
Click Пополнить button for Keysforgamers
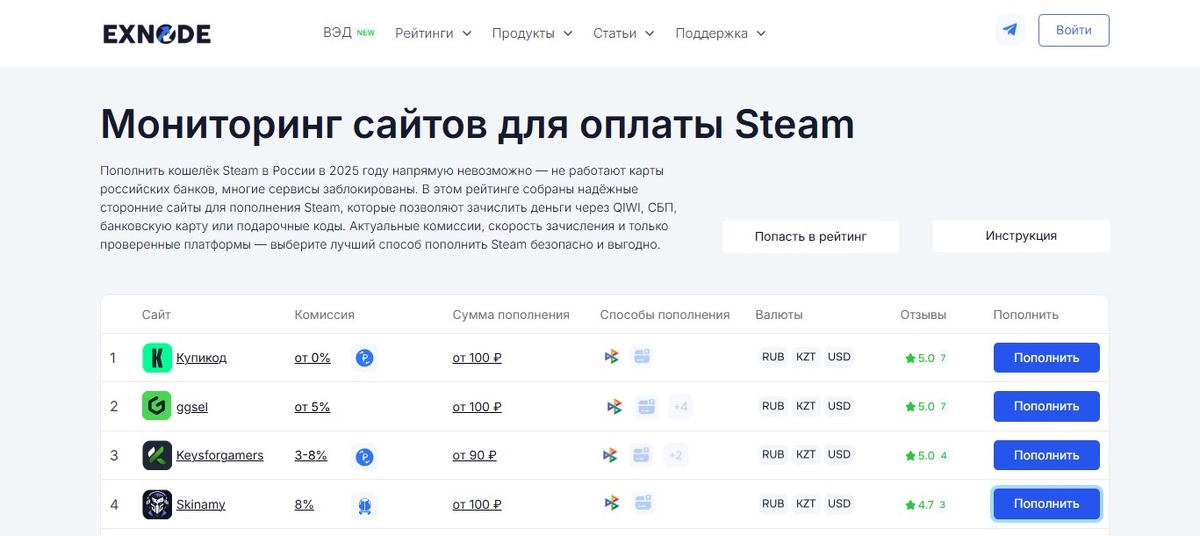pos(1046,456)
